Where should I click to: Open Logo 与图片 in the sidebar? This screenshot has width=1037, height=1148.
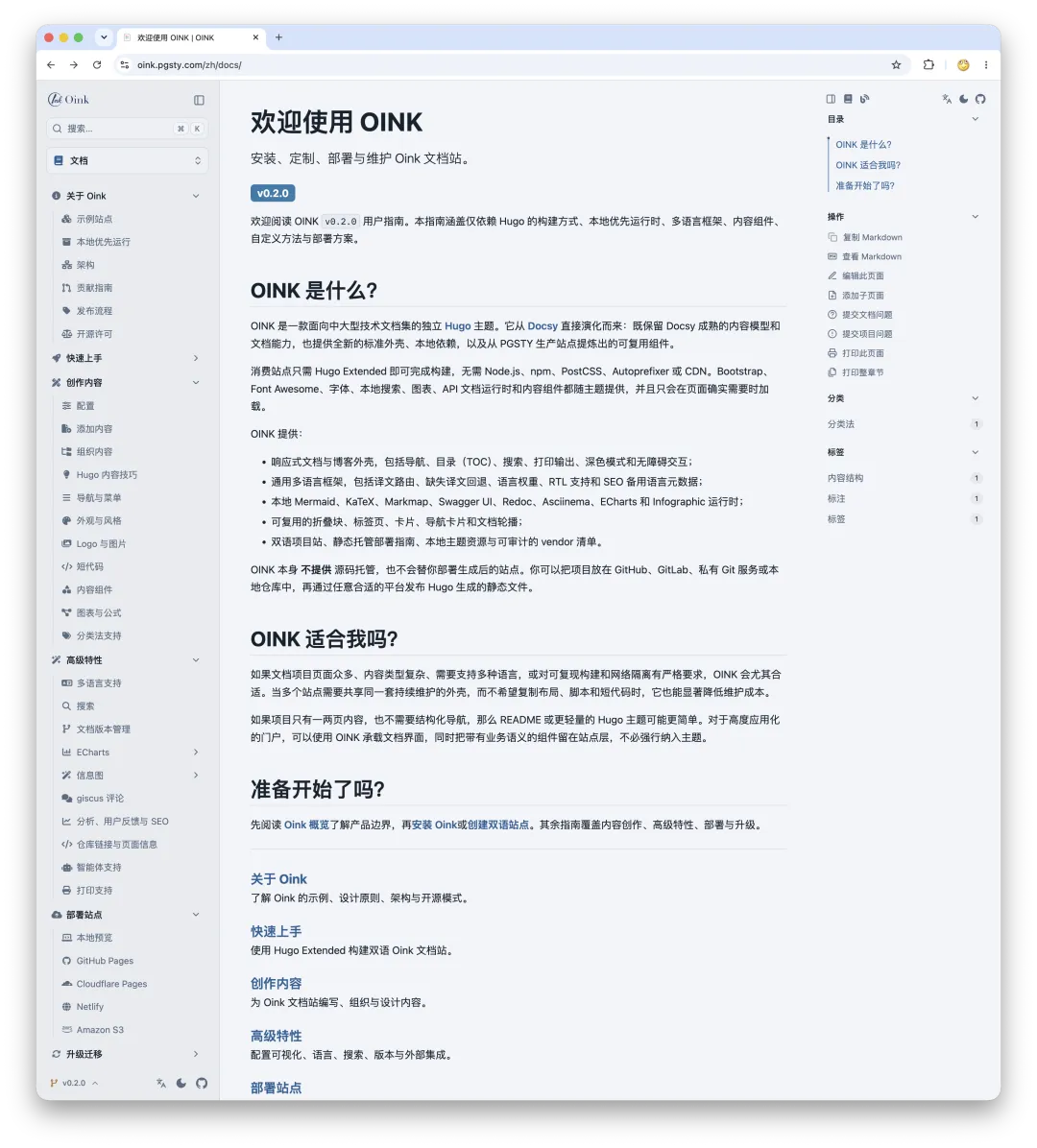click(x=101, y=544)
